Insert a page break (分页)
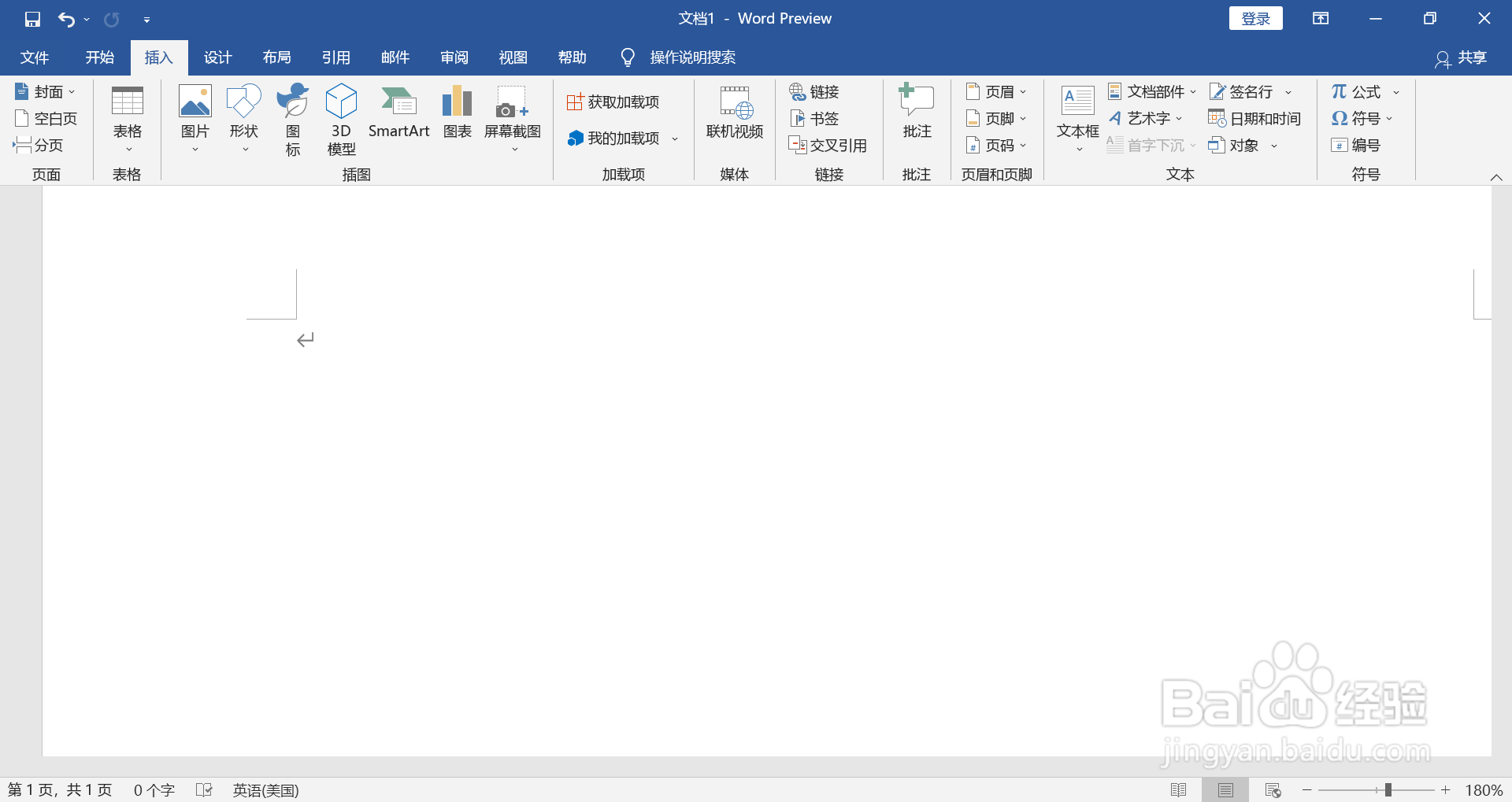 pyautogui.click(x=38, y=146)
